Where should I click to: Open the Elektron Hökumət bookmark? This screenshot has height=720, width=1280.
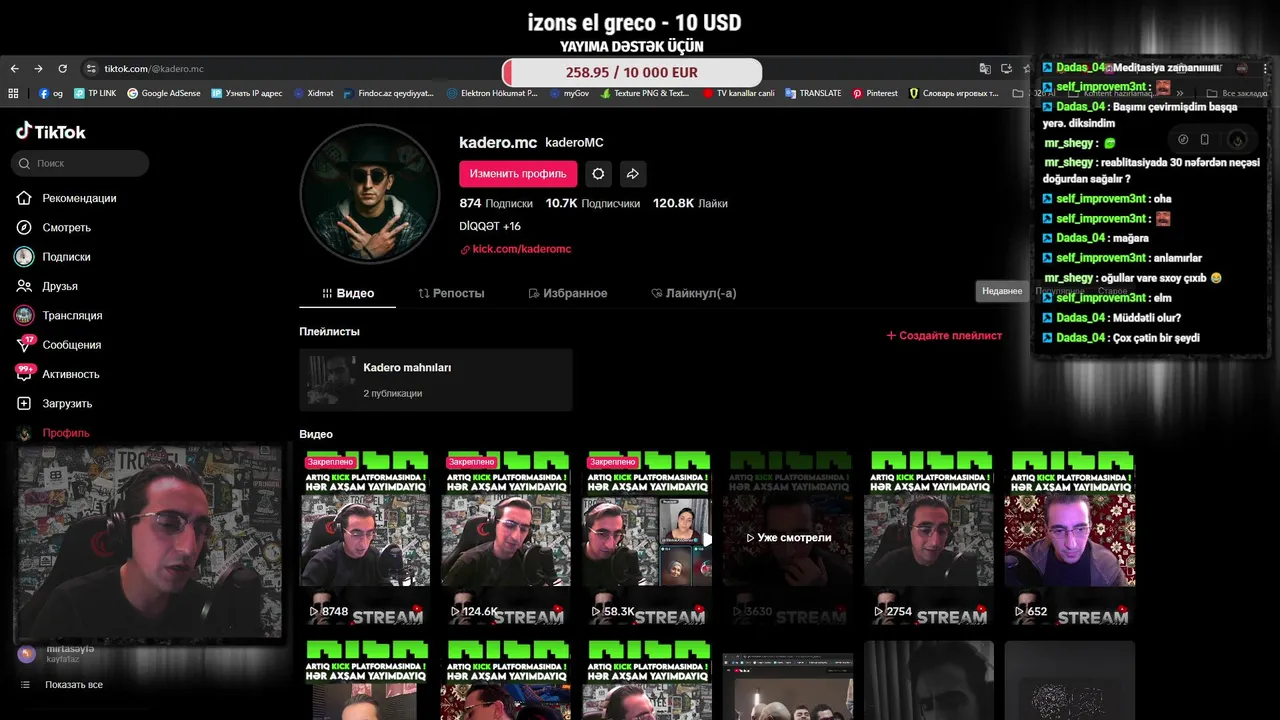click(492, 93)
